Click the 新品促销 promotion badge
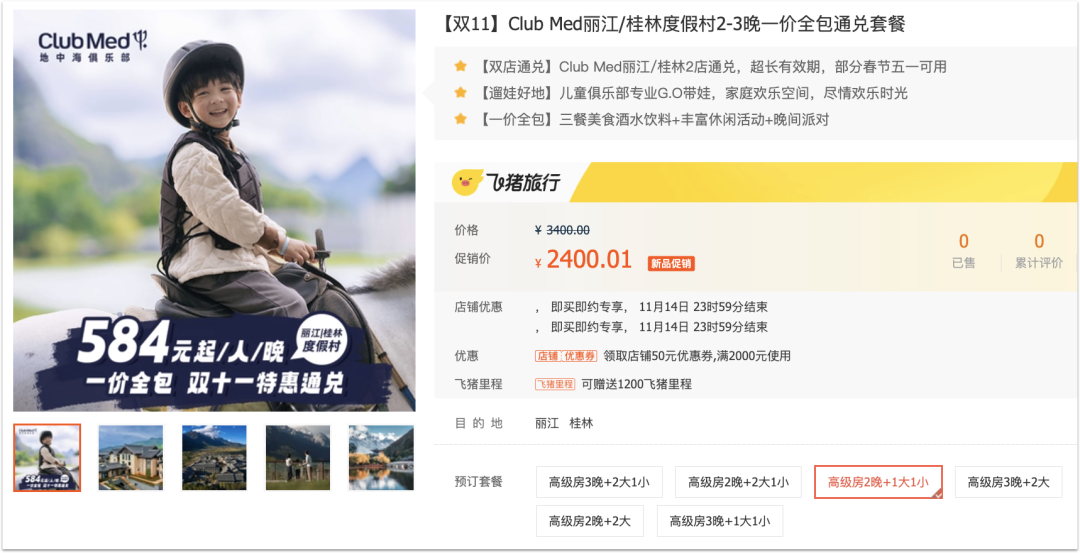 671,263
